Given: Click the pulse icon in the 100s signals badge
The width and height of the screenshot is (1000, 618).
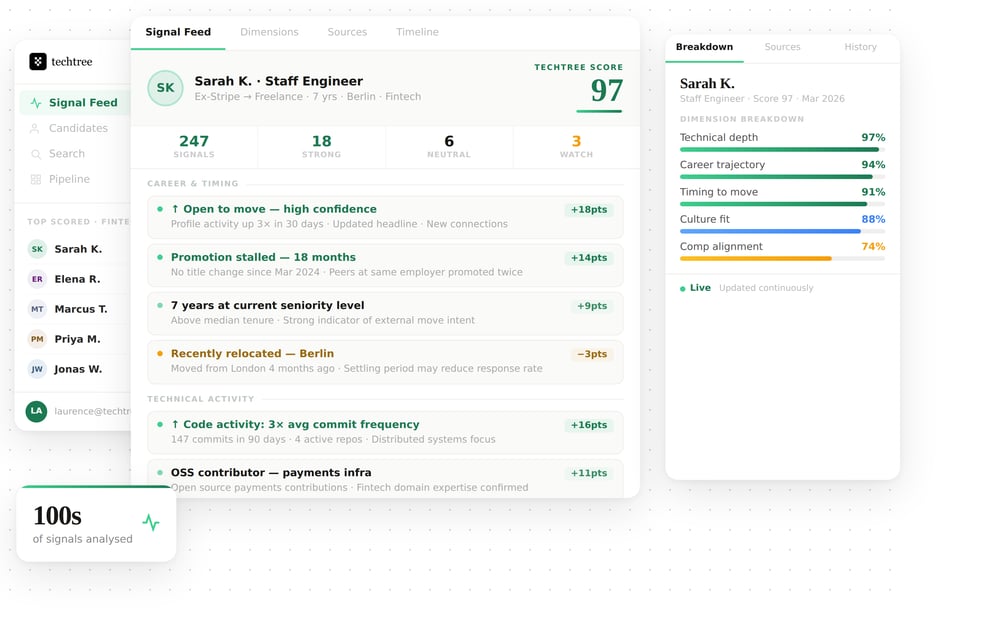Looking at the screenshot, I should tap(151, 523).
